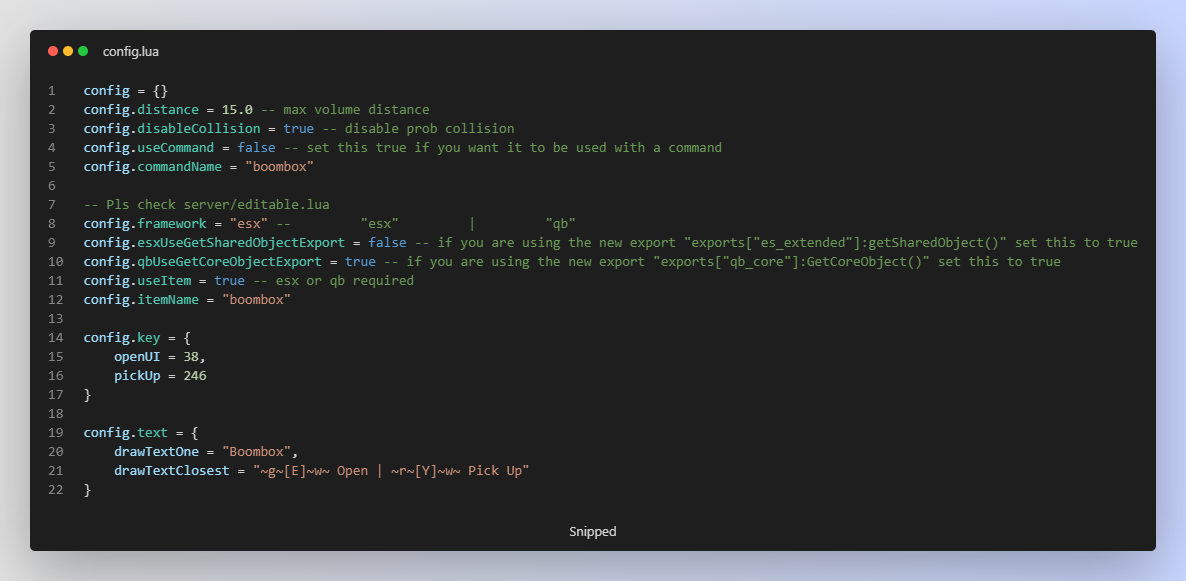Click the openUI value 38

(194, 357)
